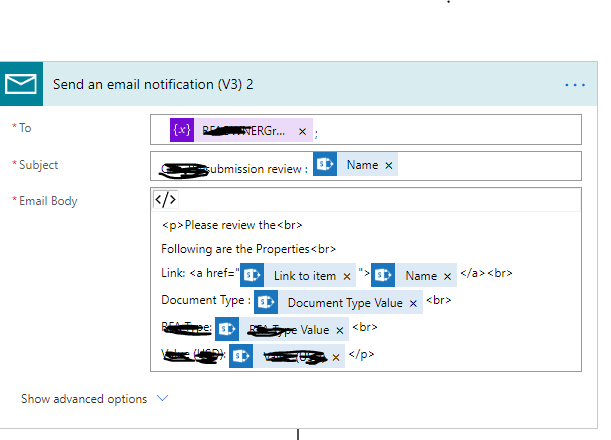611x440 pixels.
Task: Remove the Link to item token
Action: click(347, 276)
